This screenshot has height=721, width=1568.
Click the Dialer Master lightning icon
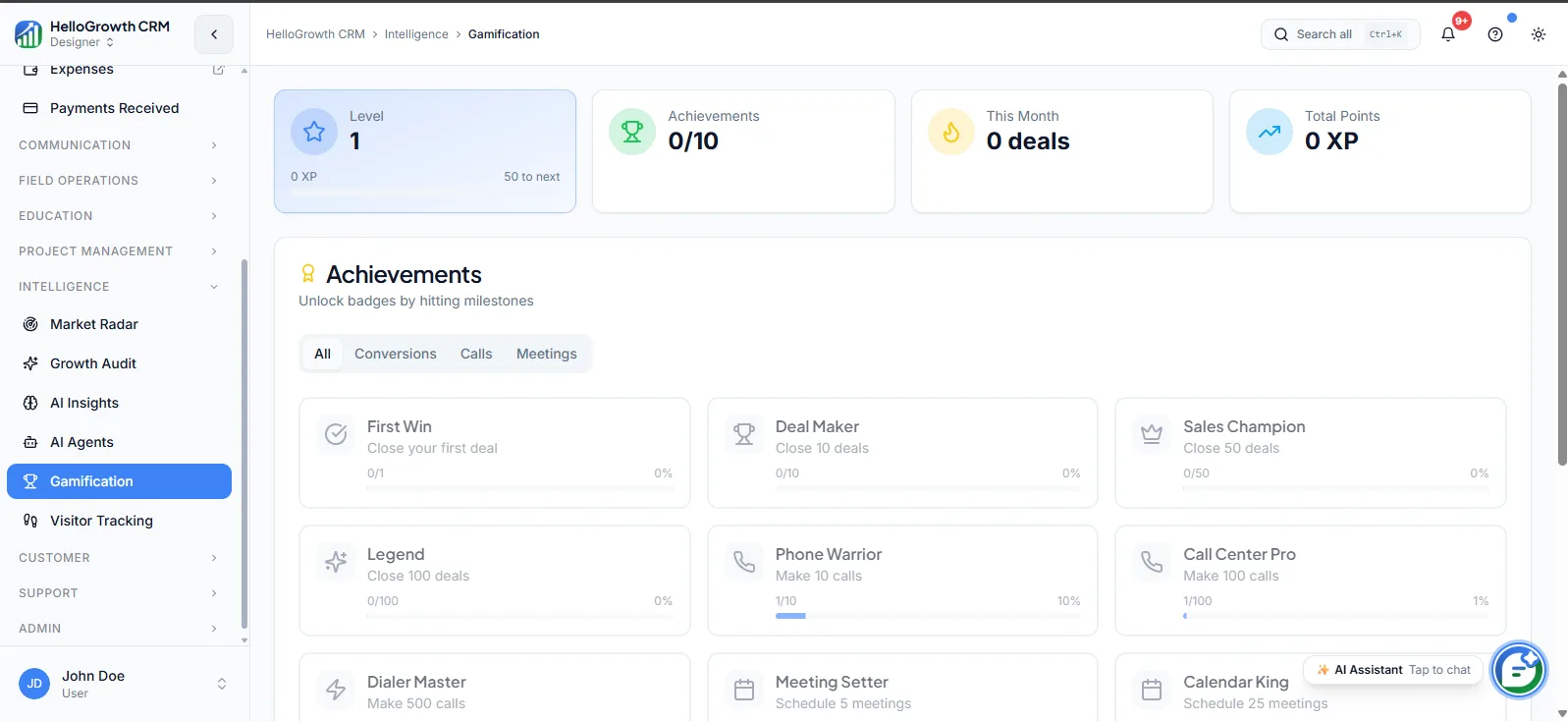pyautogui.click(x=336, y=690)
